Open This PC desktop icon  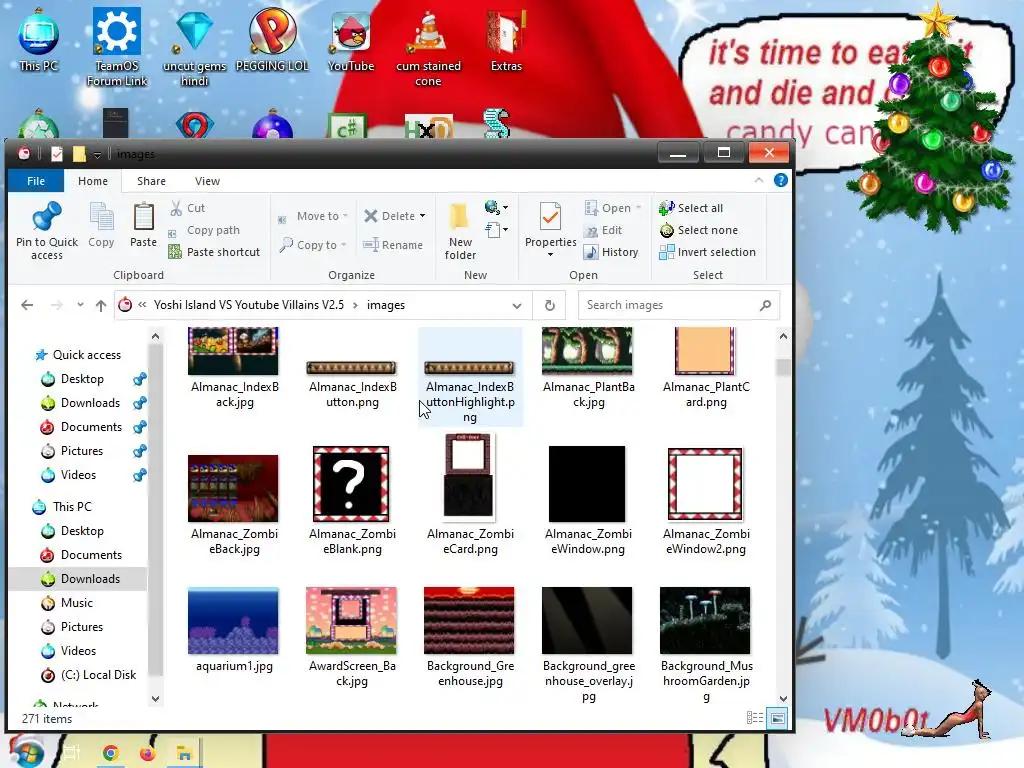click(39, 40)
